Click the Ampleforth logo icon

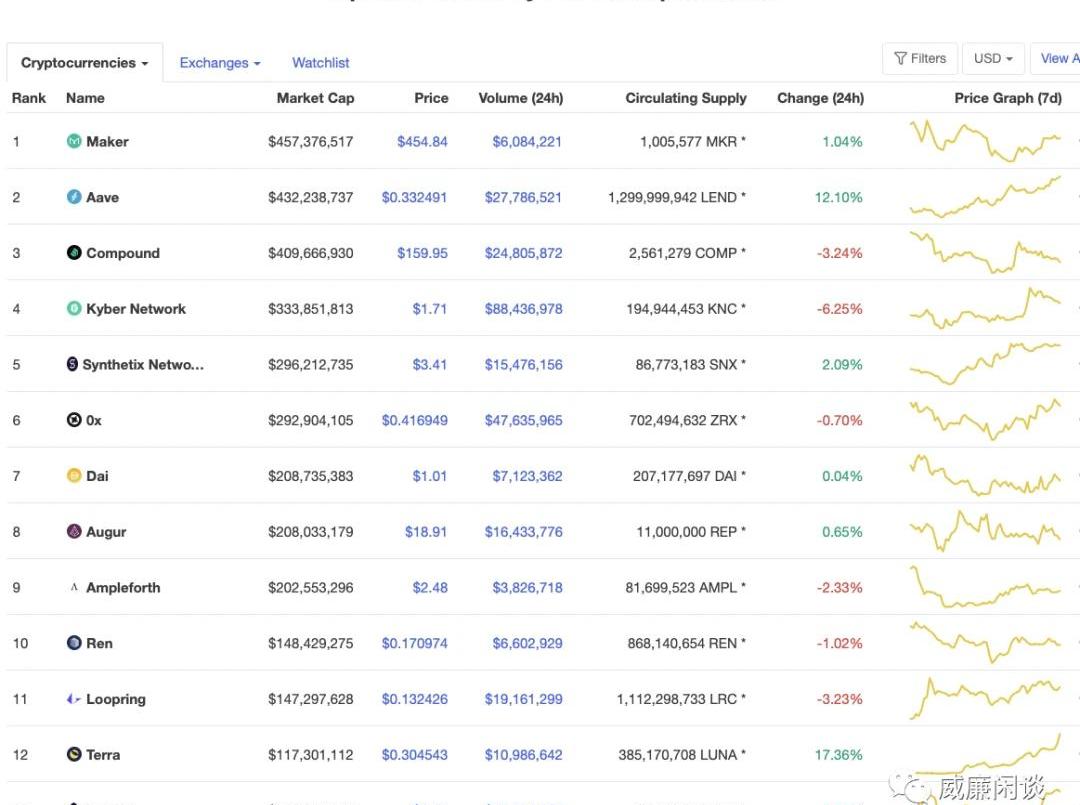[74, 587]
